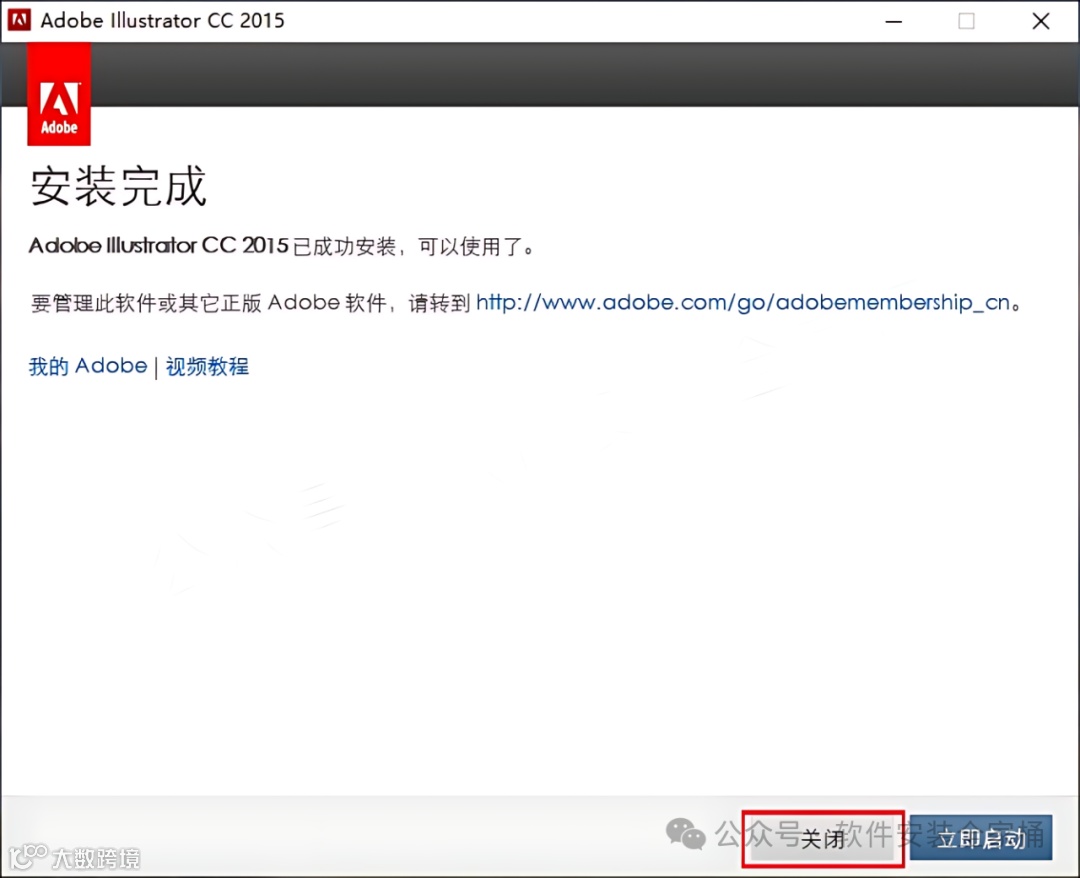Maximize the installer window
This screenshot has height=878, width=1080.
[x=966, y=21]
